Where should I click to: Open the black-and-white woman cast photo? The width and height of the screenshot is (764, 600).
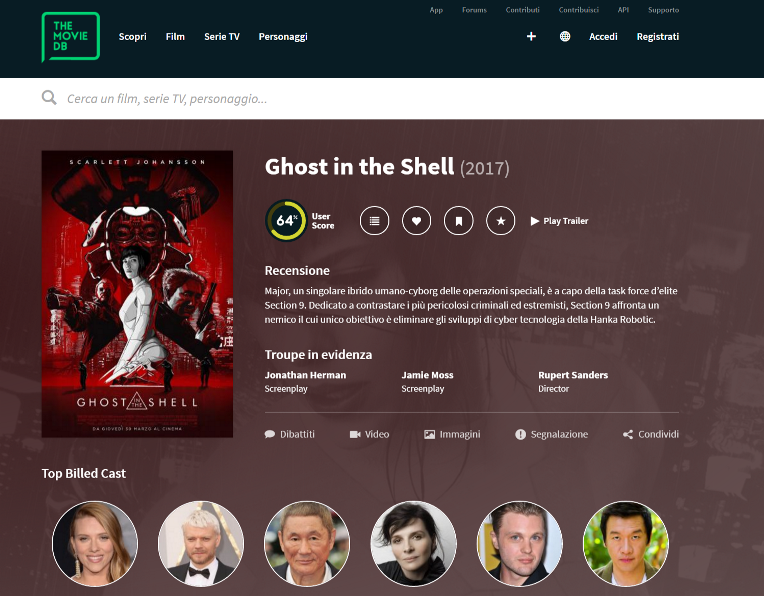click(414, 543)
